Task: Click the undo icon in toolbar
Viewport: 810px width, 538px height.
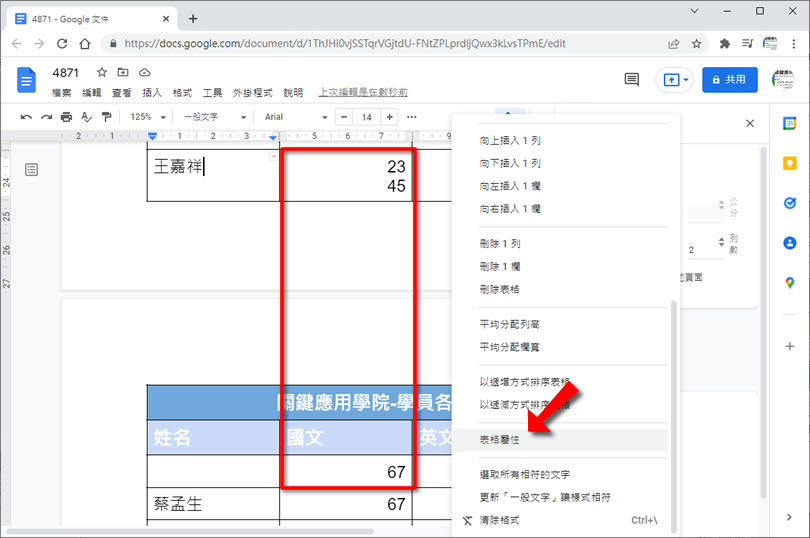Action: pyautogui.click(x=26, y=117)
